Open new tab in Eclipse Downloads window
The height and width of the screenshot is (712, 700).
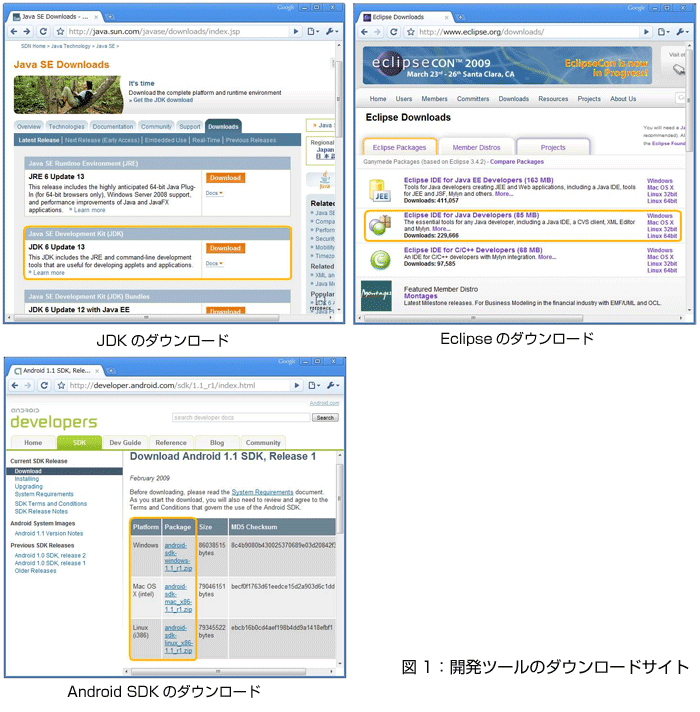460,17
